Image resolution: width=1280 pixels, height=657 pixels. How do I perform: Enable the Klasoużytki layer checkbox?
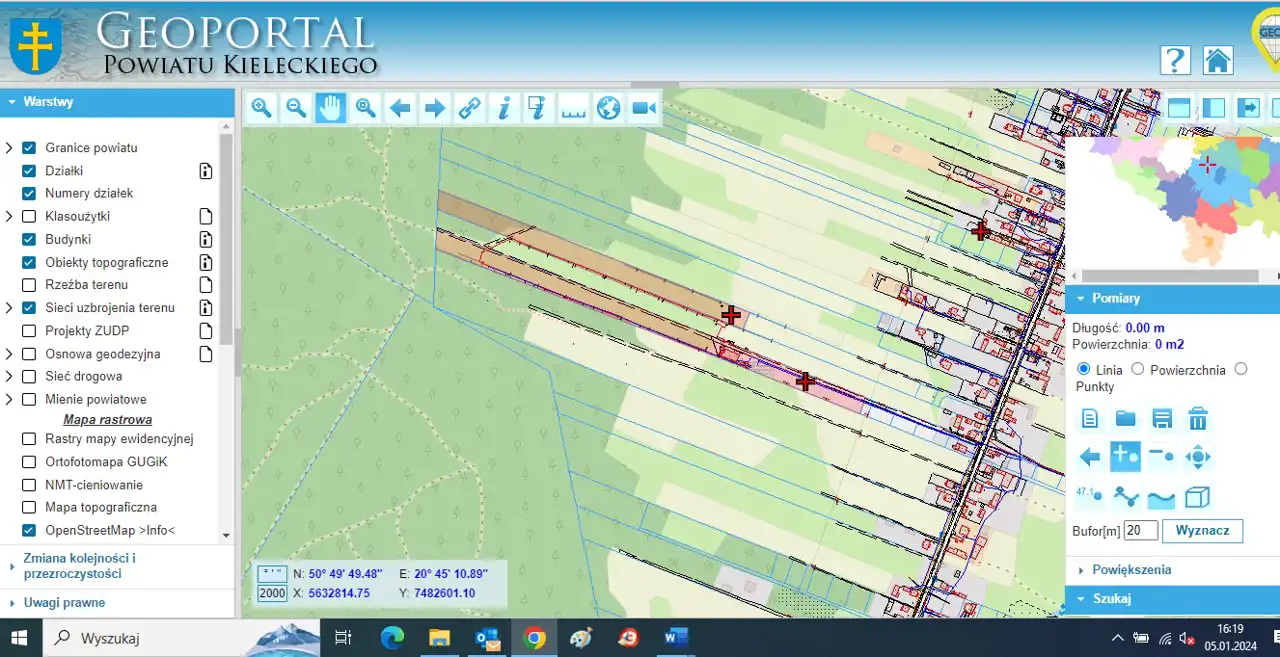pyautogui.click(x=29, y=216)
